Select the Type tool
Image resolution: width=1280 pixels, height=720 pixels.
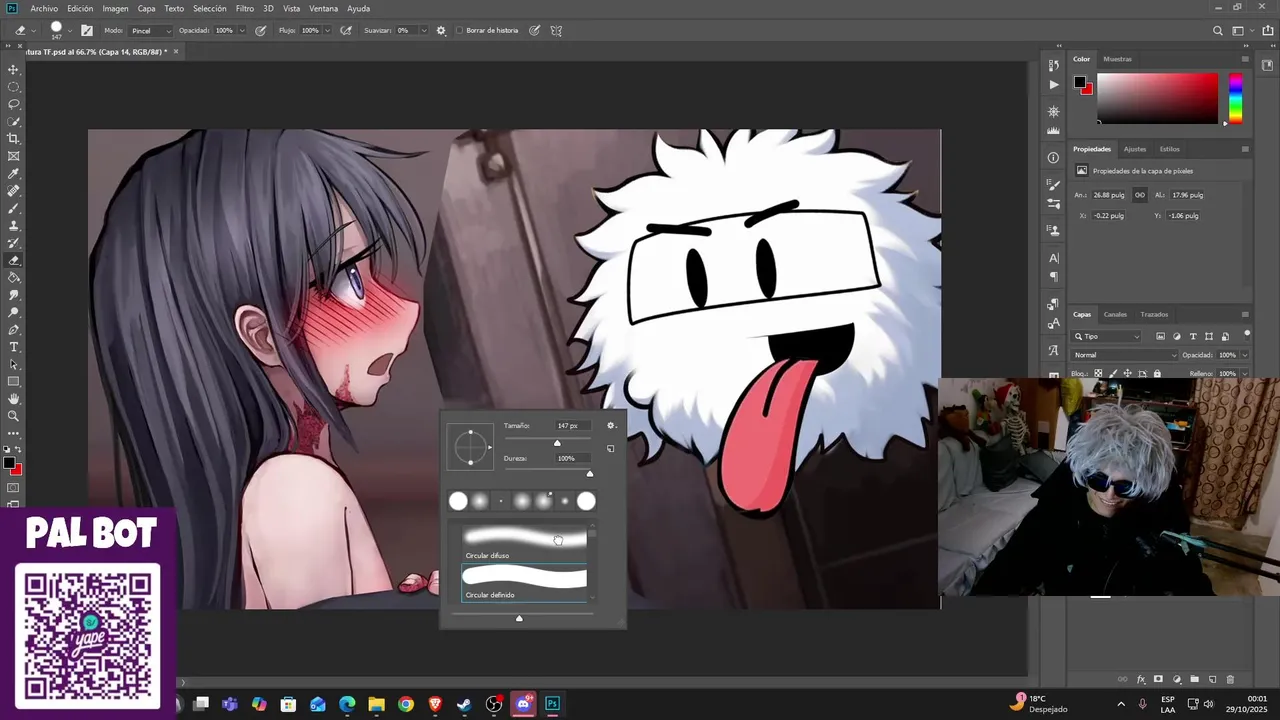[14, 347]
